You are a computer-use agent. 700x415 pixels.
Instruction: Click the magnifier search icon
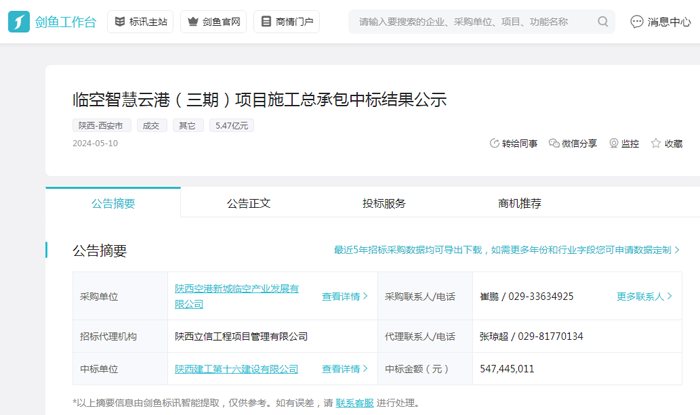tap(603, 21)
